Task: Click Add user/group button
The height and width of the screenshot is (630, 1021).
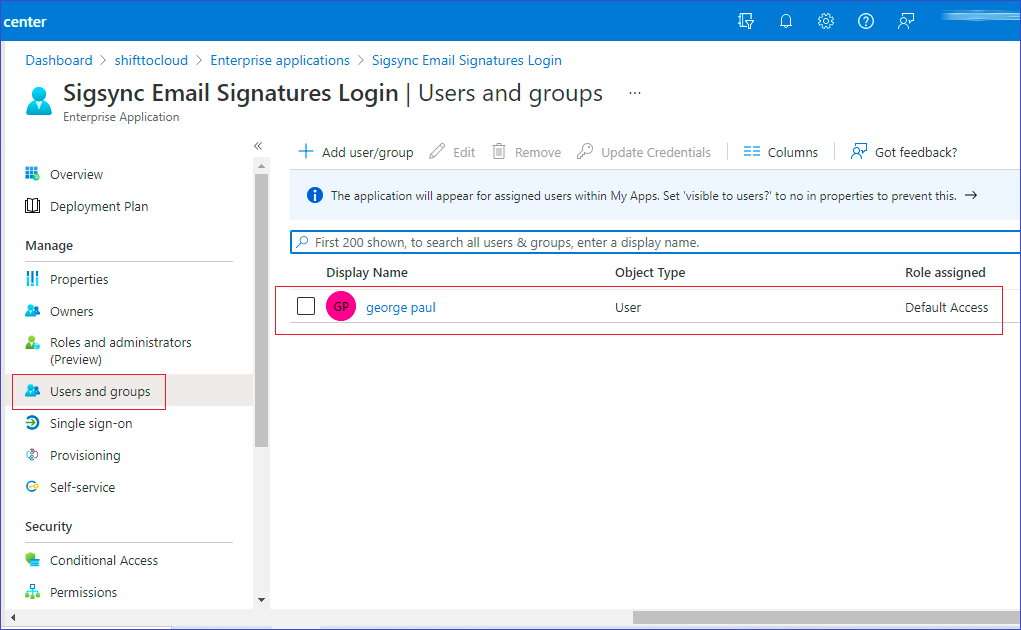Action: (x=356, y=152)
